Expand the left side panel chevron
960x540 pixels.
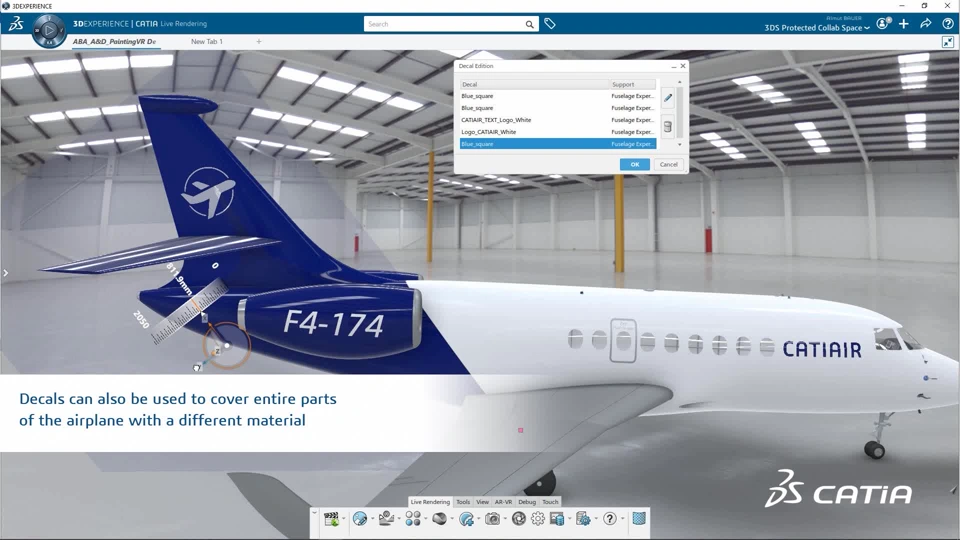[6, 273]
